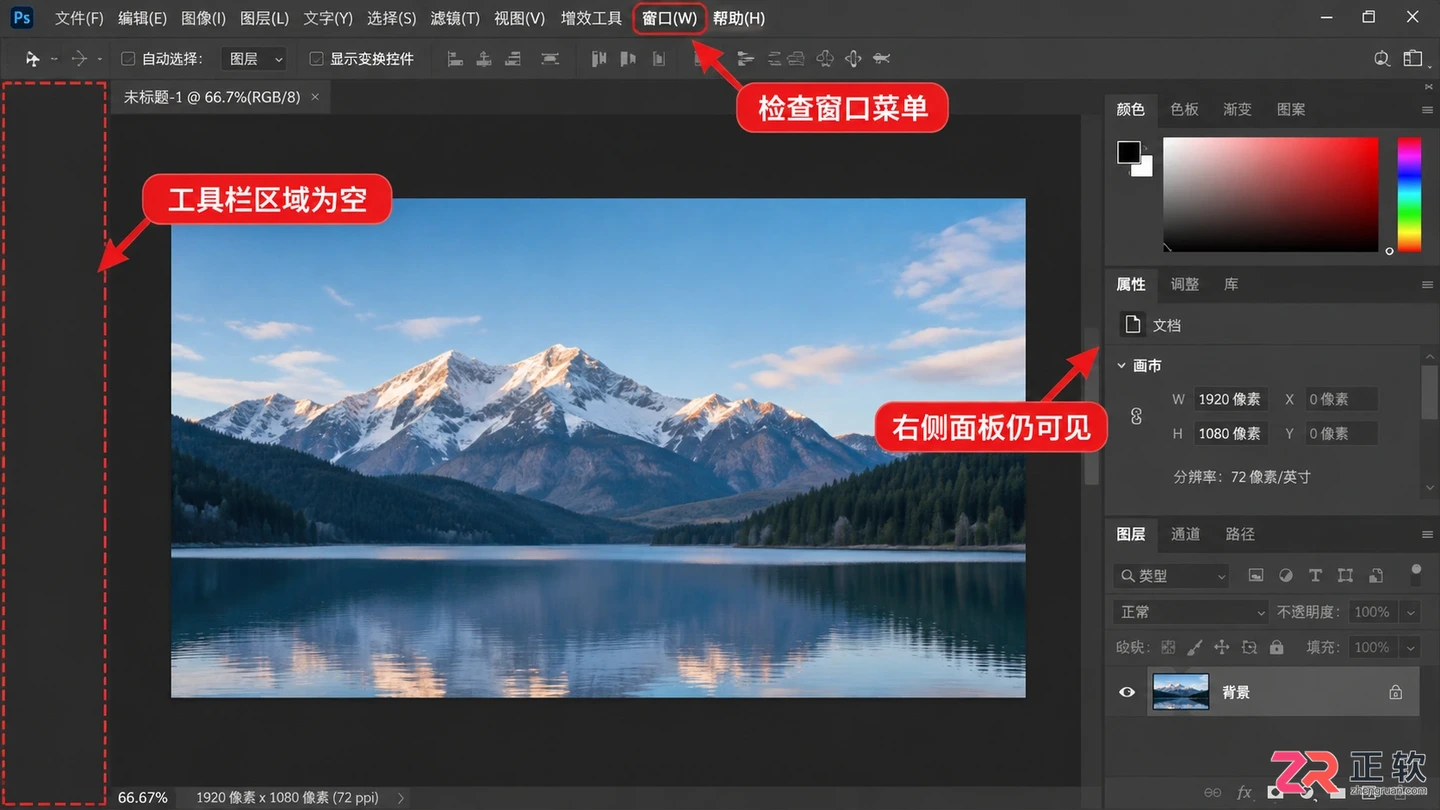Switch to the 调整 tab
This screenshot has height=810, width=1440.
pyautogui.click(x=1184, y=284)
